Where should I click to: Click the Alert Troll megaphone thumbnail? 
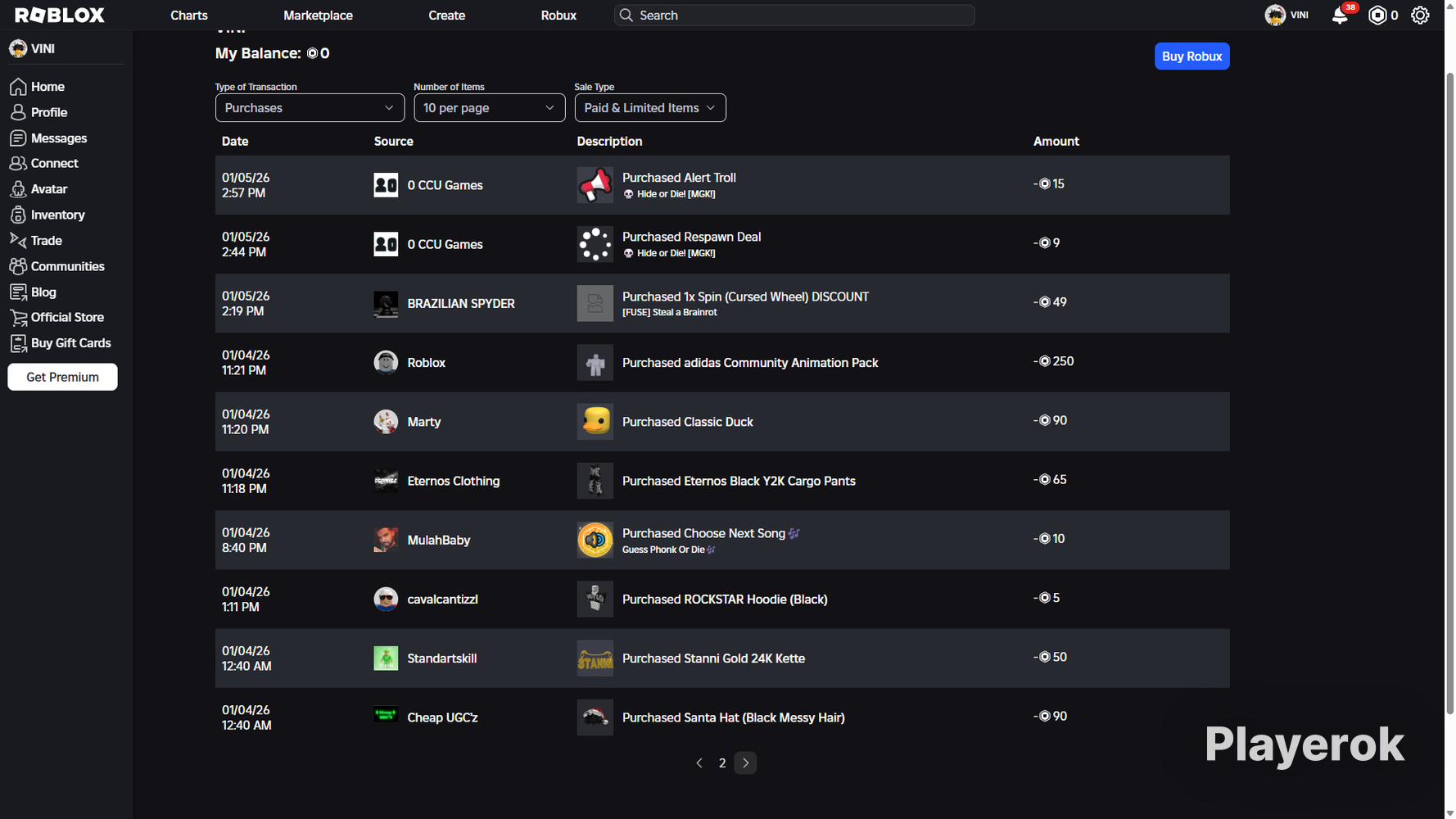pyautogui.click(x=595, y=185)
